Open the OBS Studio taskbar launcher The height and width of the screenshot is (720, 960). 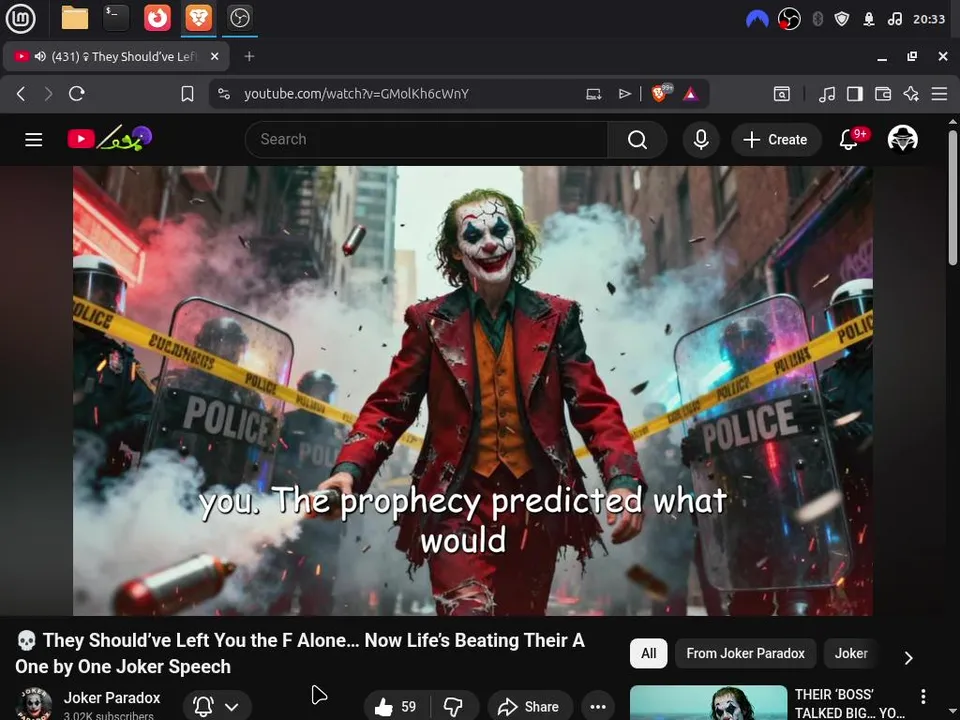coord(239,18)
